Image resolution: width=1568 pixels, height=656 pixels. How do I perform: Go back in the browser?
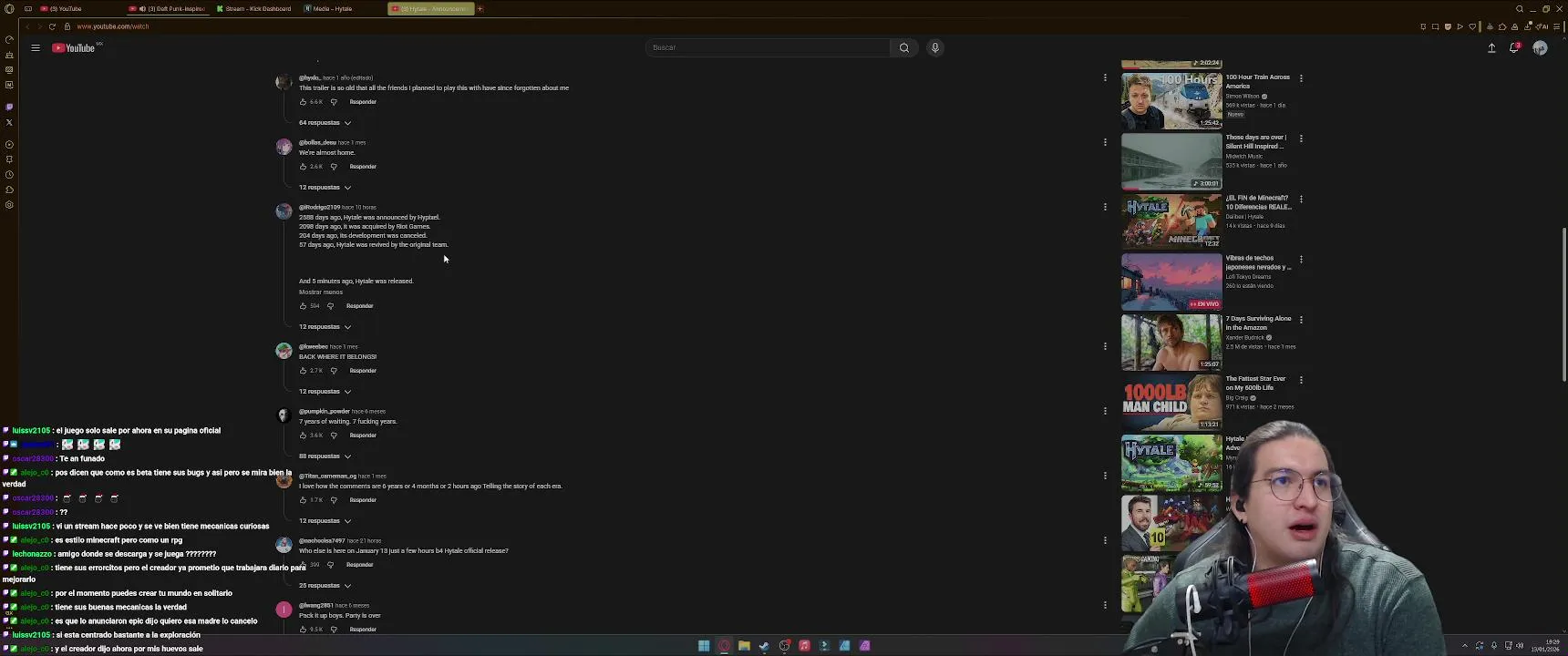click(x=27, y=26)
